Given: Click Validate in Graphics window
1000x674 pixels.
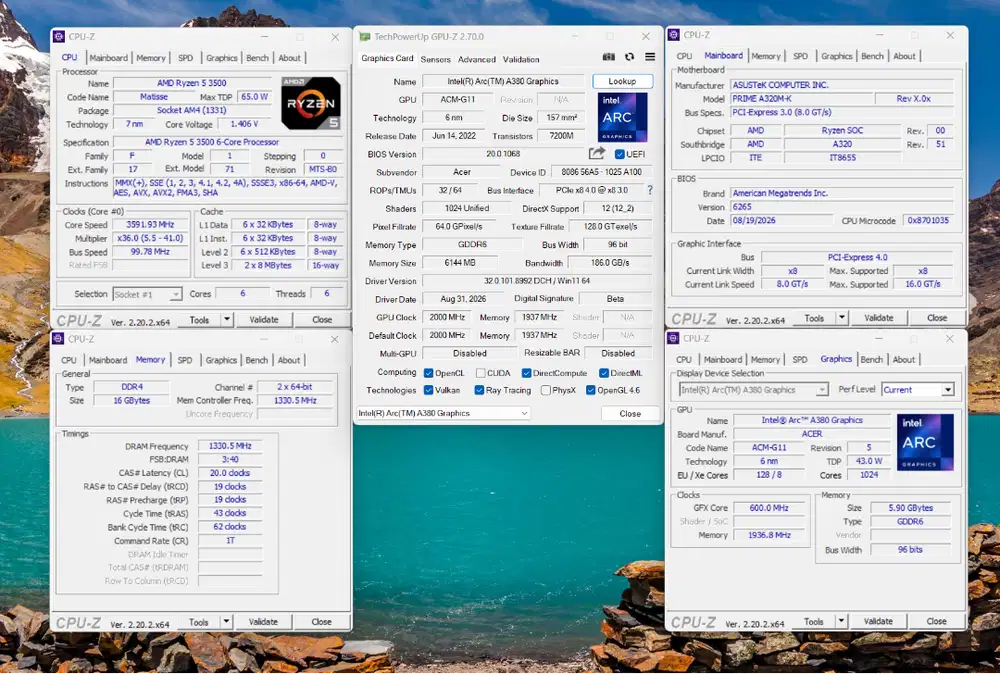Looking at the screenshot, I should click(878, 621).
